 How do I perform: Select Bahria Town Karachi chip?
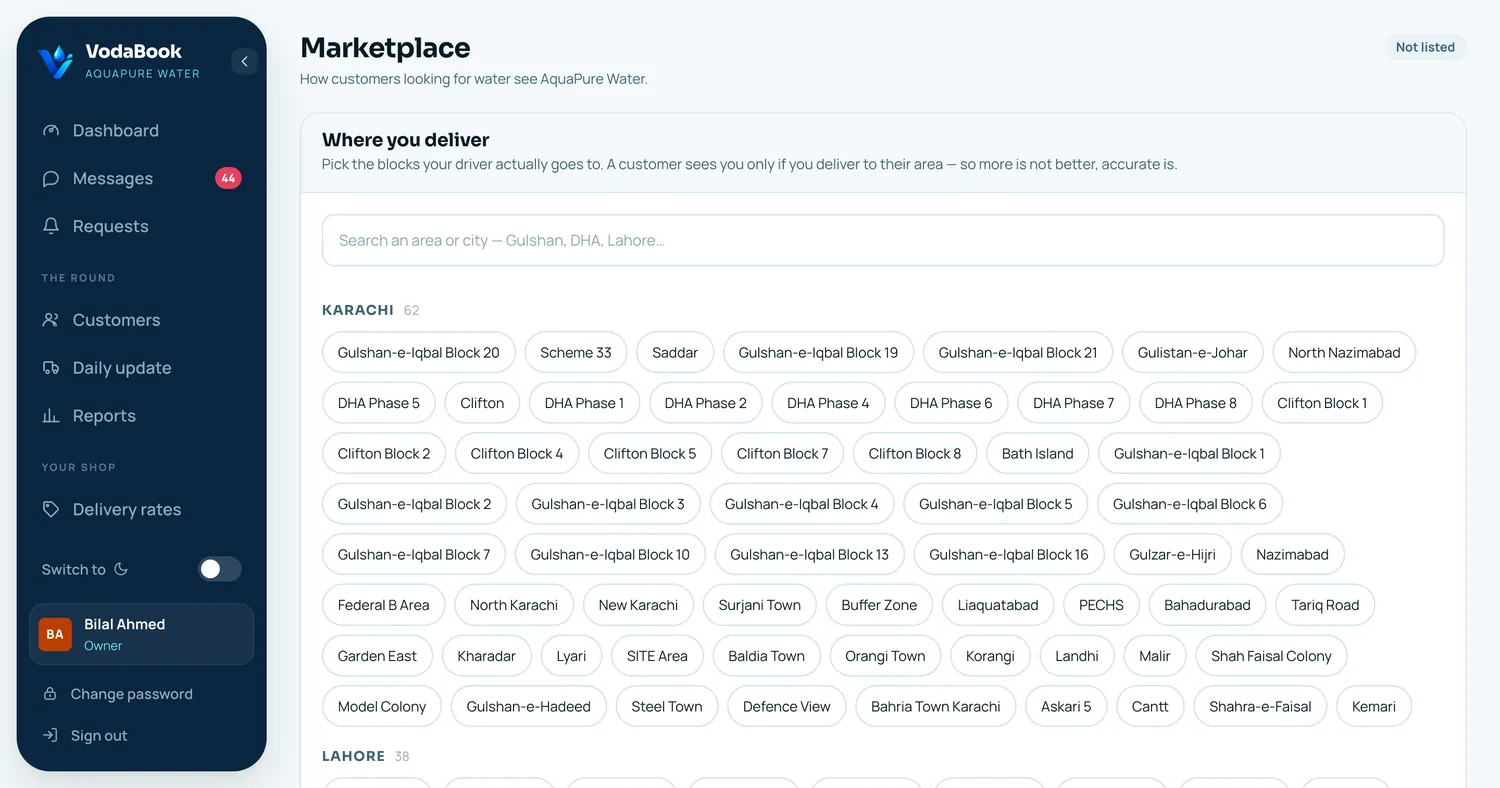click(936, 706)
